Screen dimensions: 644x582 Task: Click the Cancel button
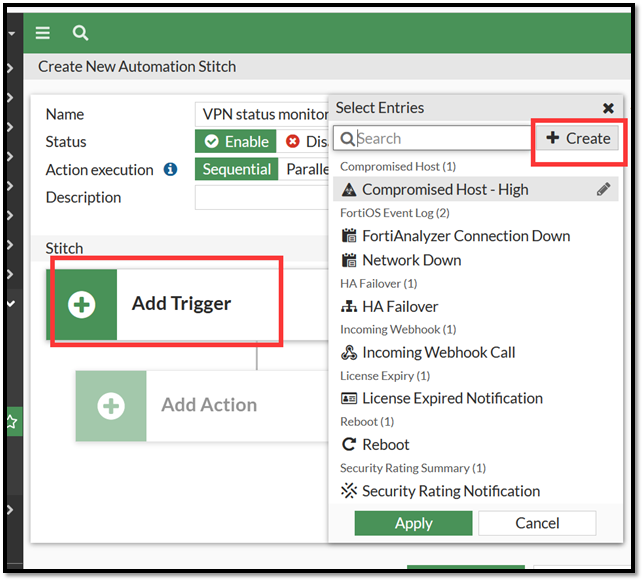pos(537,523)
